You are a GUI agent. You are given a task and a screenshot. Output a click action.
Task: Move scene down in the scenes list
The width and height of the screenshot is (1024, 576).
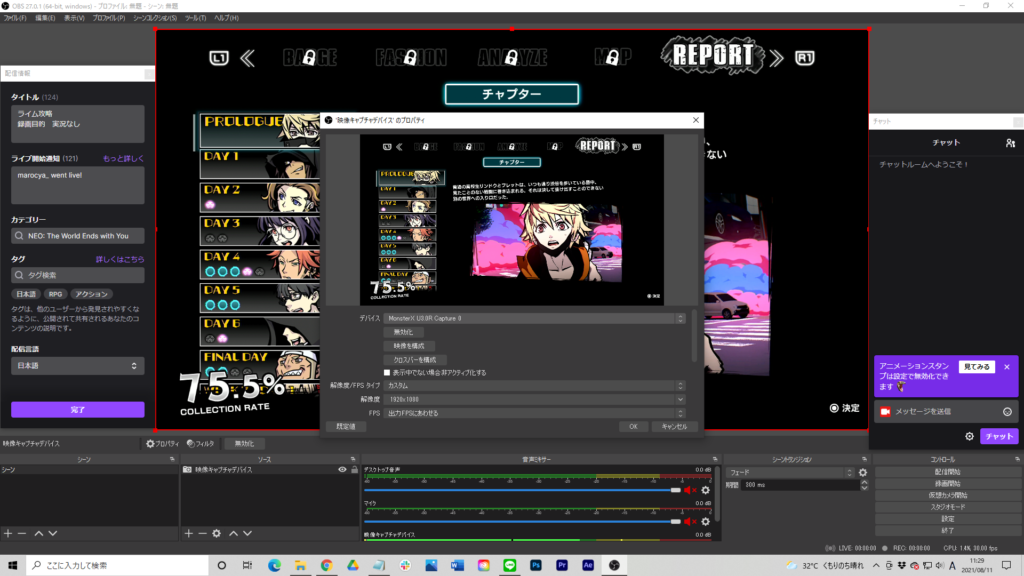53,534
